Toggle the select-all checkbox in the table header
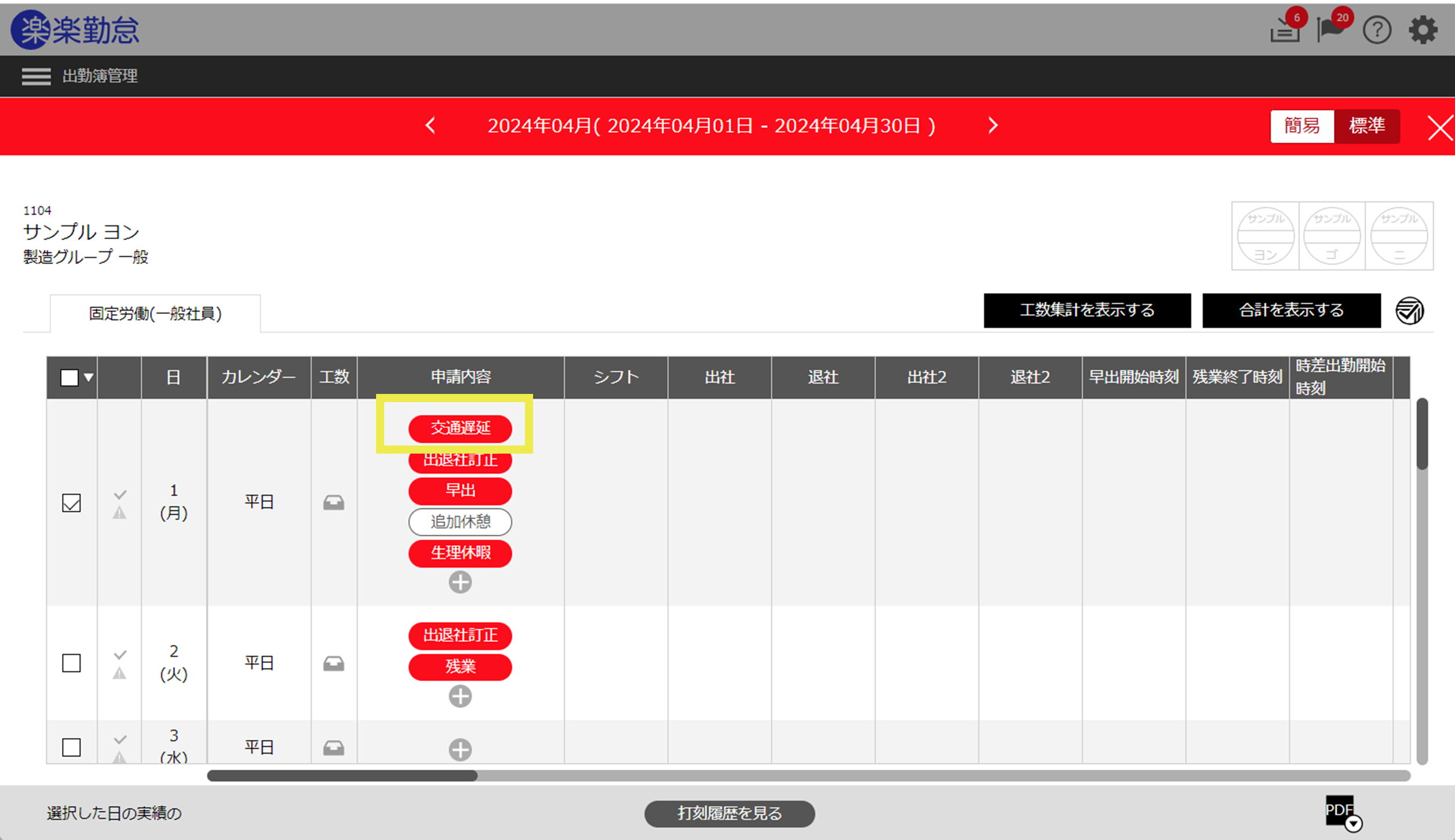The image size is (1455, 840). click(70, 378)
